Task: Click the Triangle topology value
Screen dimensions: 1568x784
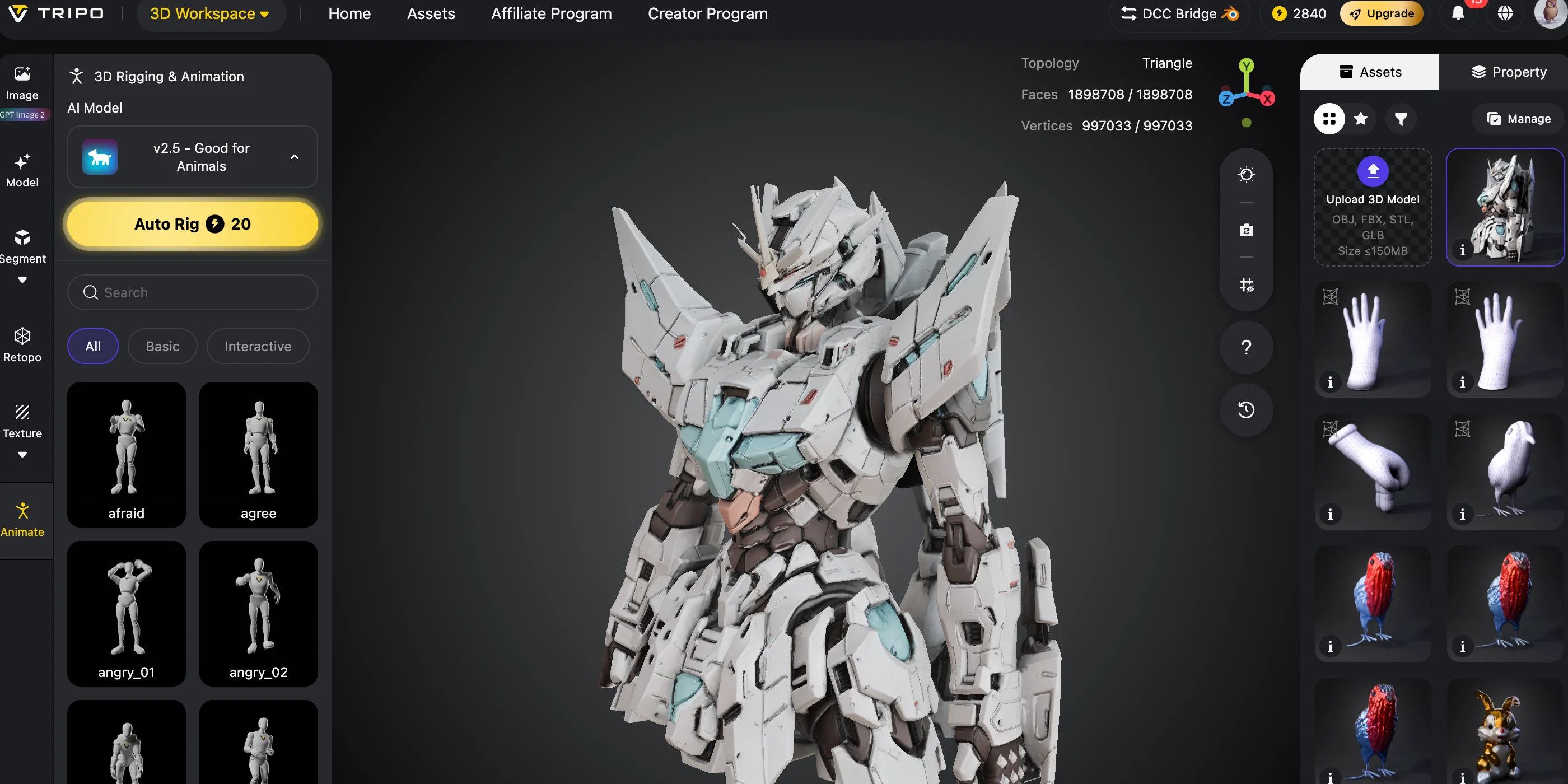Action: [1167, 63]
